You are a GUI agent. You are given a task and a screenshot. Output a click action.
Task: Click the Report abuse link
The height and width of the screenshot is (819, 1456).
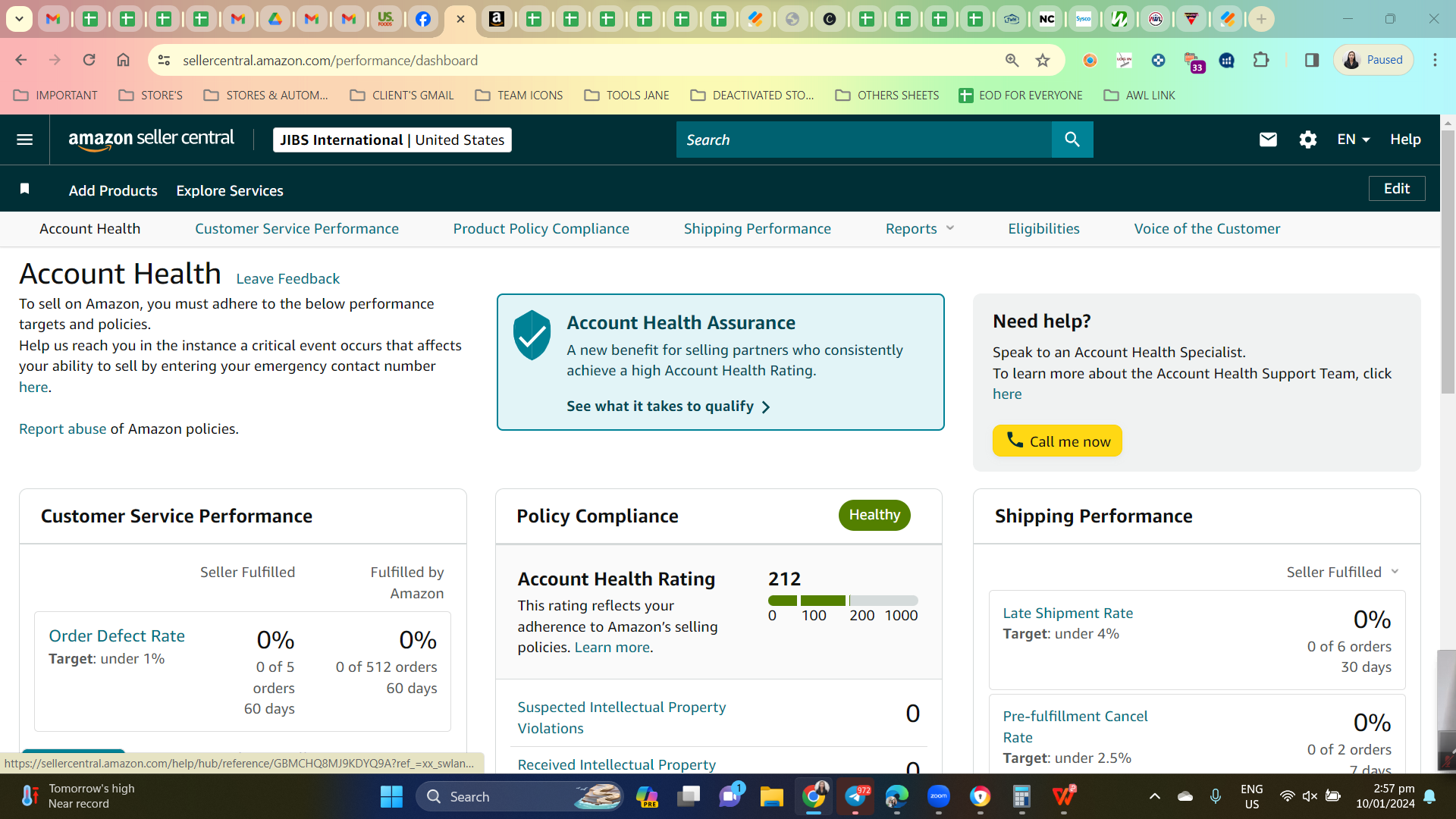point(63,429)
